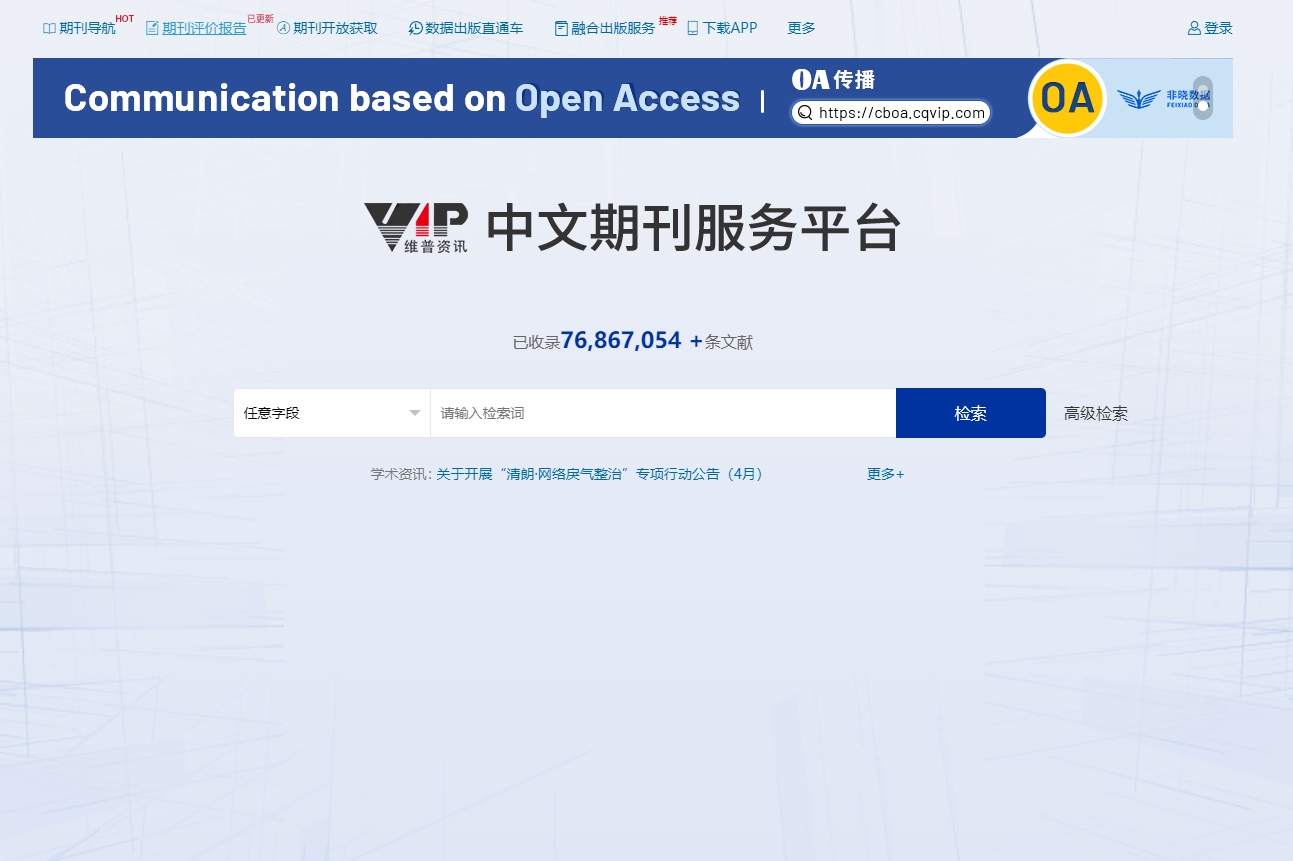Open 期刊开放获取 menu item

[x=335, y=28]
